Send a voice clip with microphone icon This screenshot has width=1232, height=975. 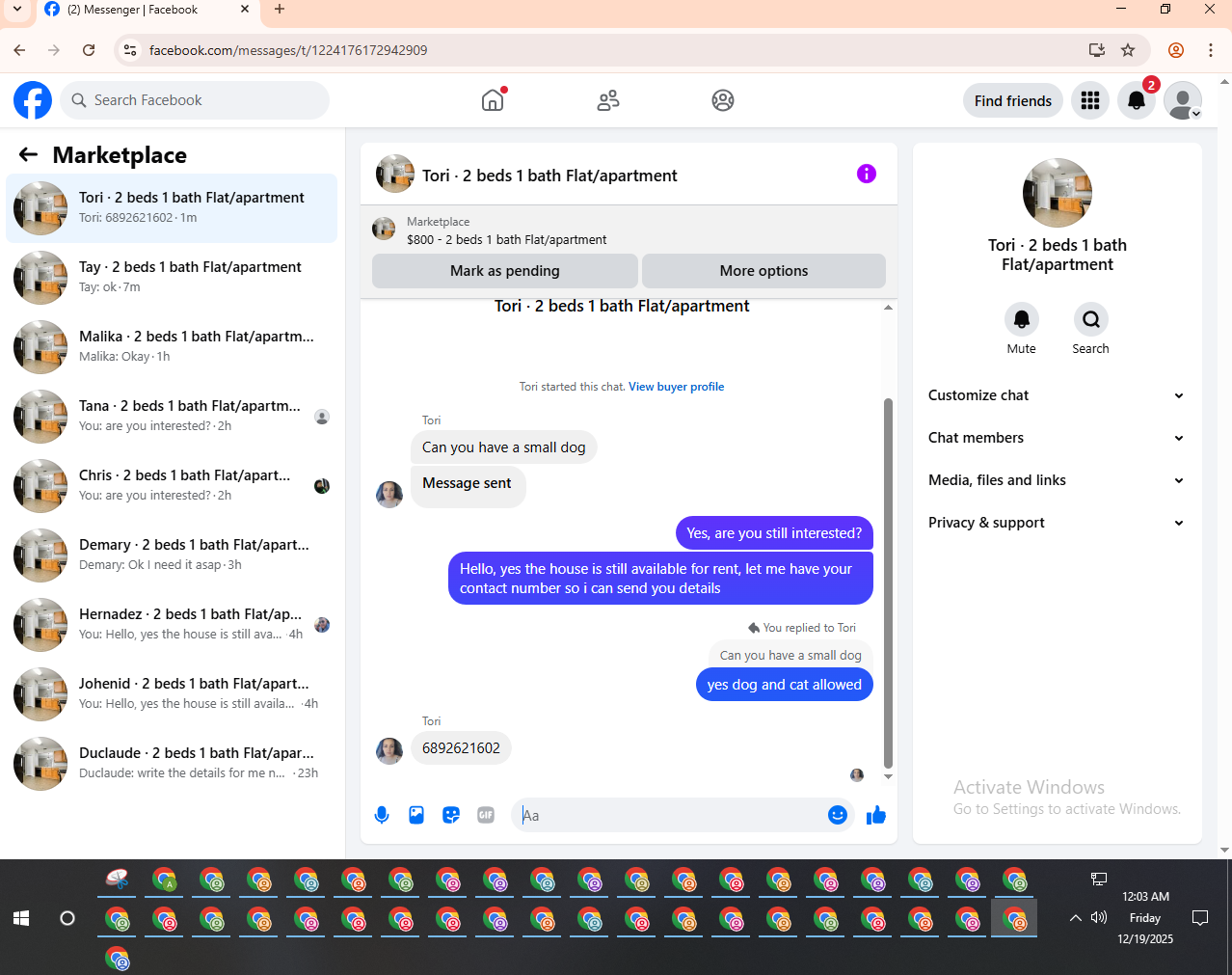tap(382, 815)
